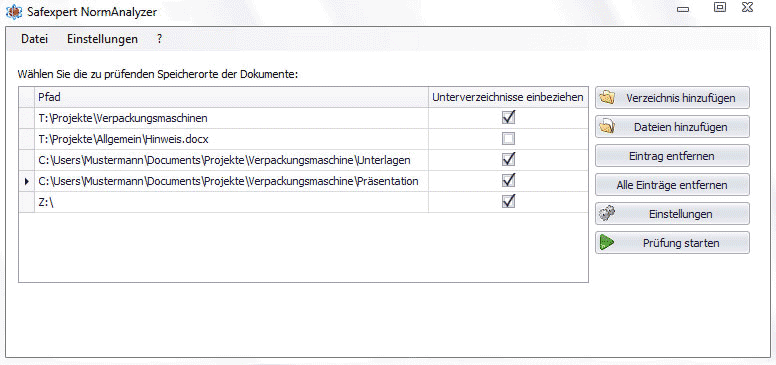Check subdirectories box for Hinweis.docx row
776x365 pixels.
tap(508, 139)
